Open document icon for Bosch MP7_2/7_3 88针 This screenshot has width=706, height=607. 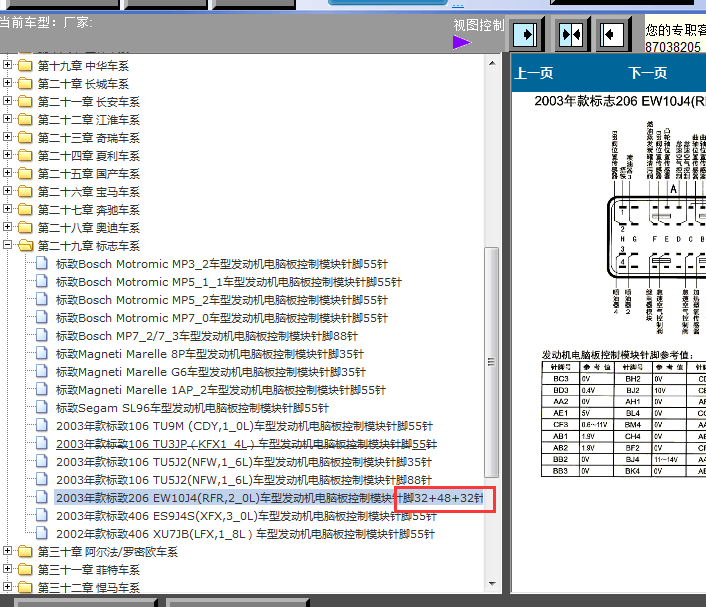42,335
